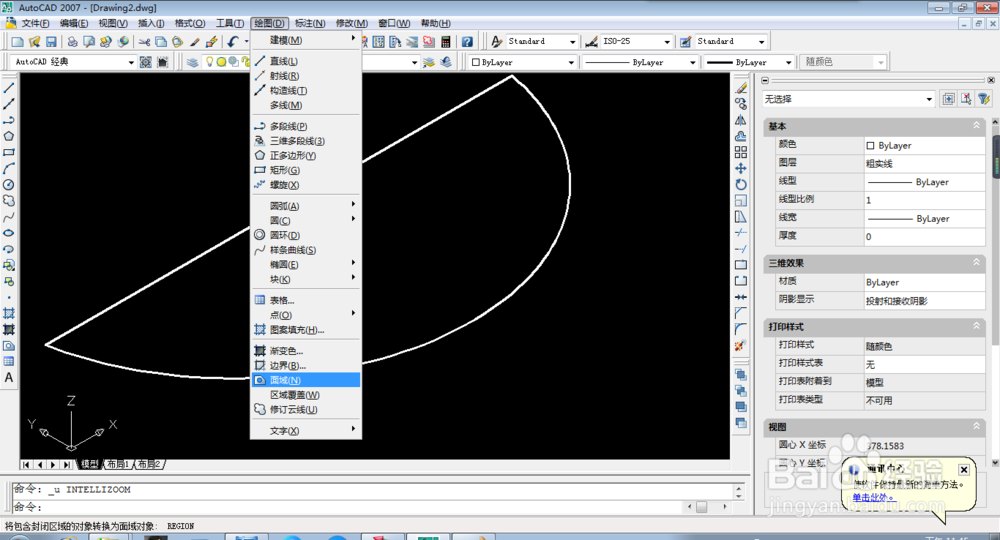Click the Workspace Settings gear icon
The width and height of the screenshot is (1000, 540).
click(x=145, y=62)
